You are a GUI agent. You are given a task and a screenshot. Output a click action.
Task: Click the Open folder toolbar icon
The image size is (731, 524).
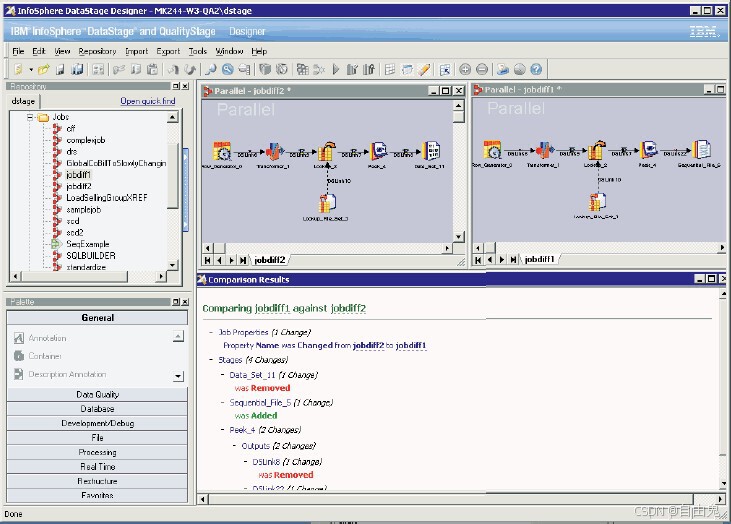43,69
